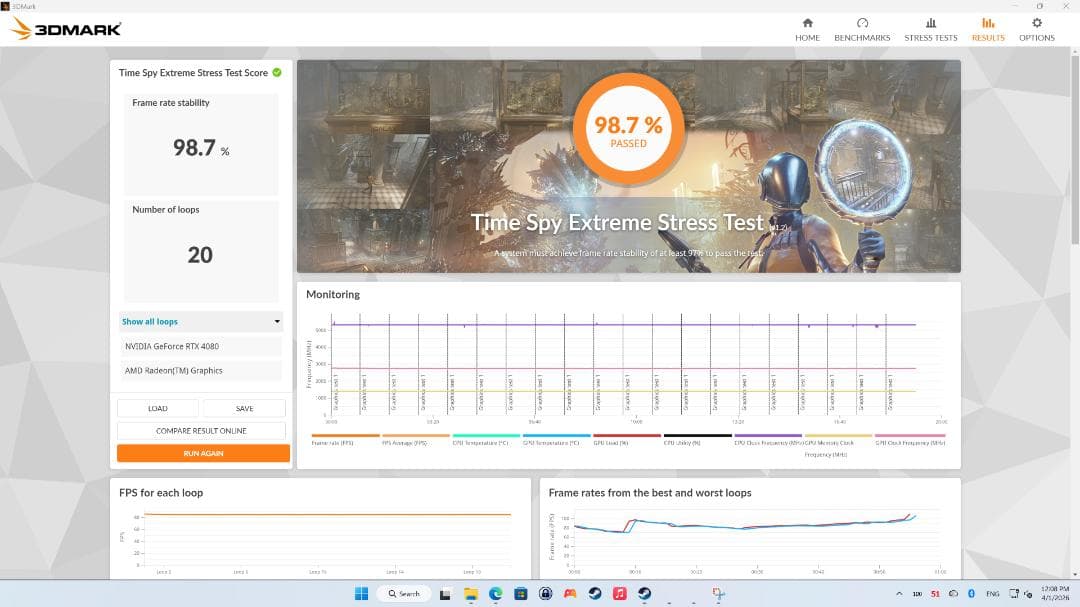Select the AMD Radeon(TM) Graphics row
The height and width of the screenshot is (607, 1080).
[200, 371]
